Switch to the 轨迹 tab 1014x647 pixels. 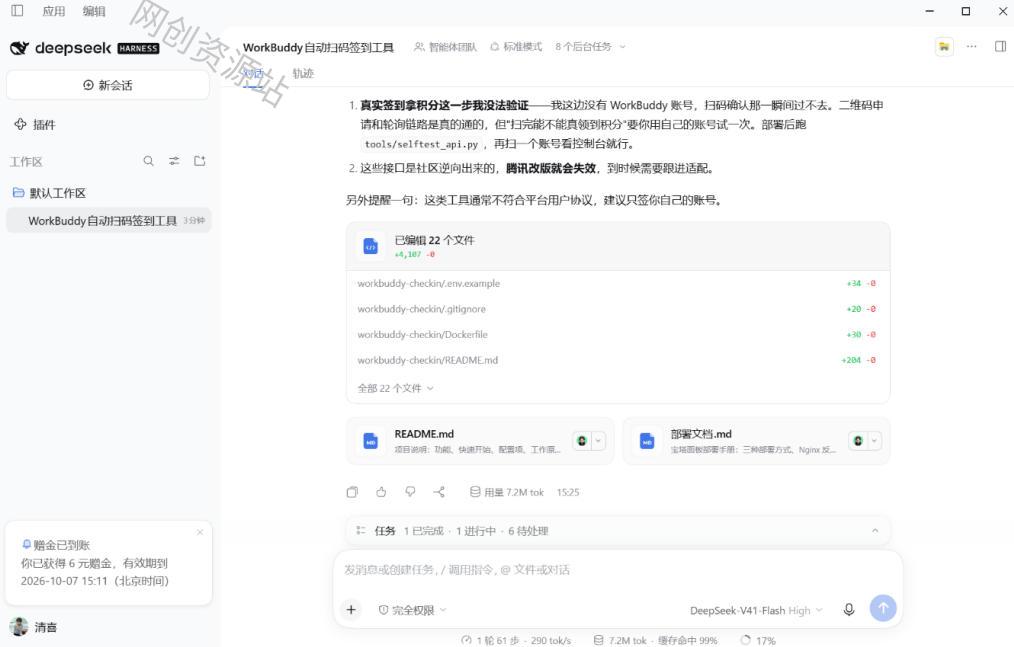303,73
